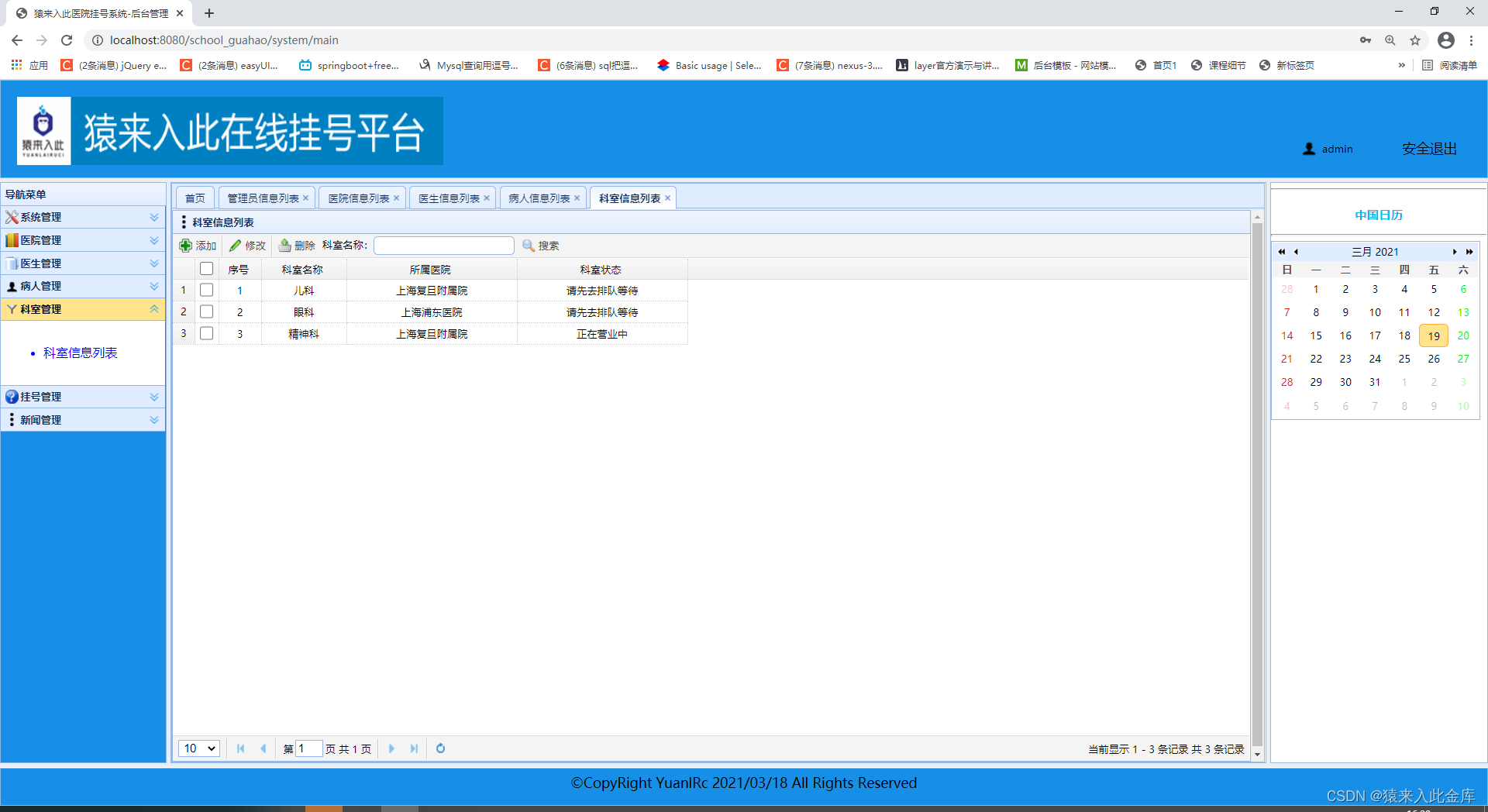The width and height of the screenshot is (1488, 812).
Task: Focus the 科室名称 search input
Action: coord(444,246)
